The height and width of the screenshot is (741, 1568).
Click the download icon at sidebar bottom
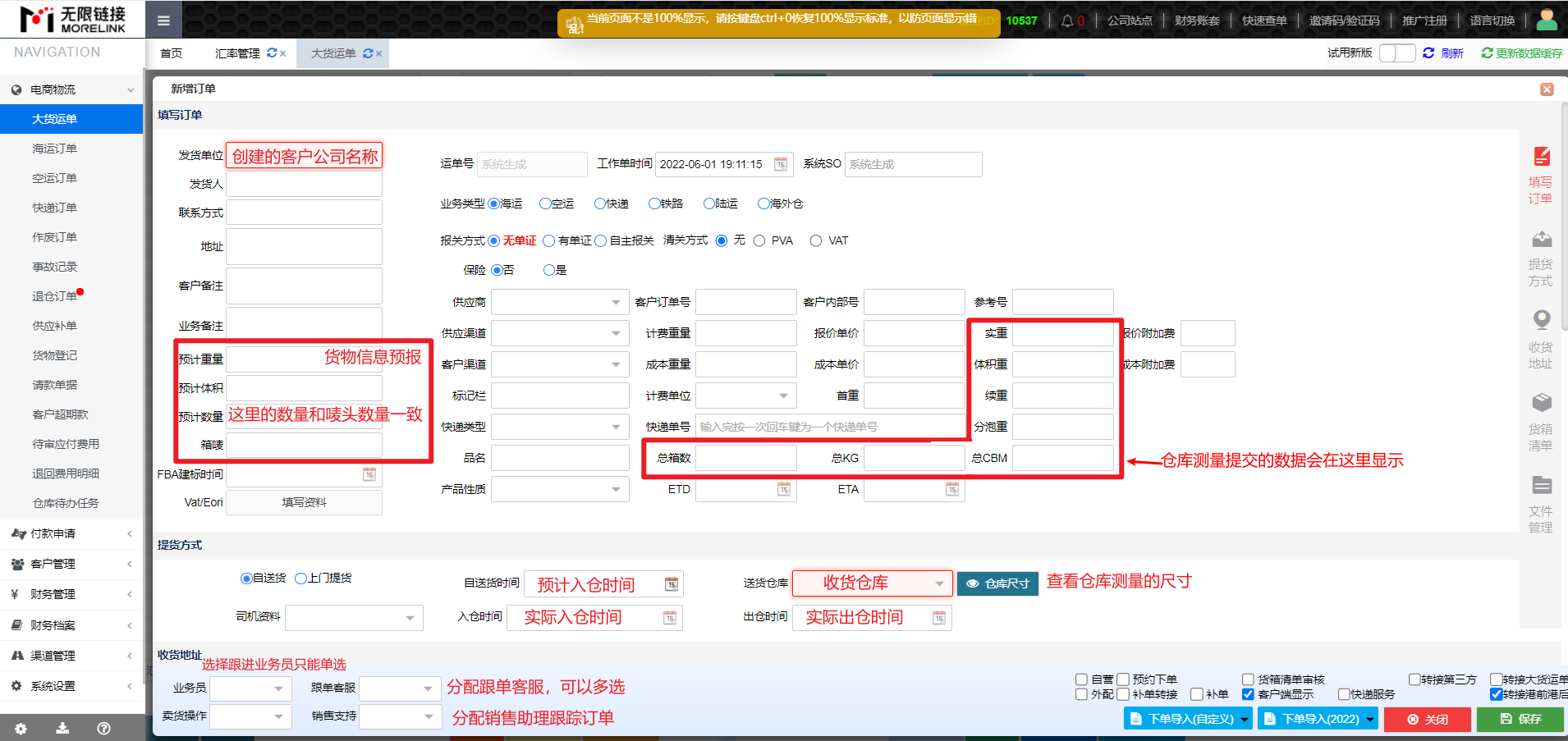pos(62,728)
